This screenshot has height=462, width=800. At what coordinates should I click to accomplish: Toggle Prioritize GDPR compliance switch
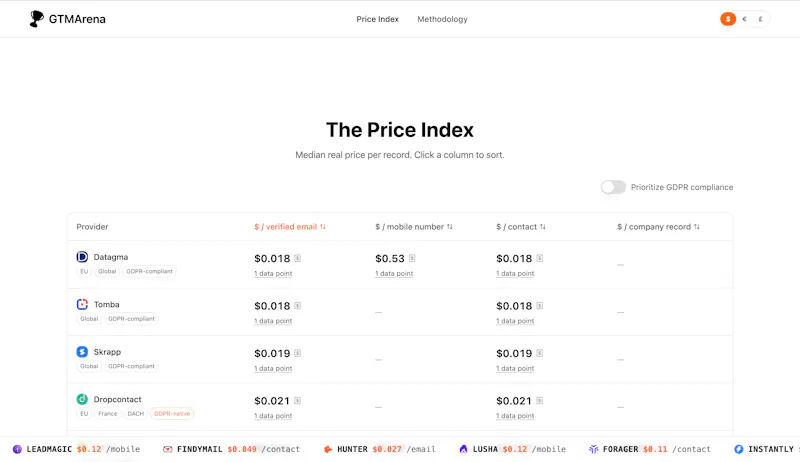613,187
